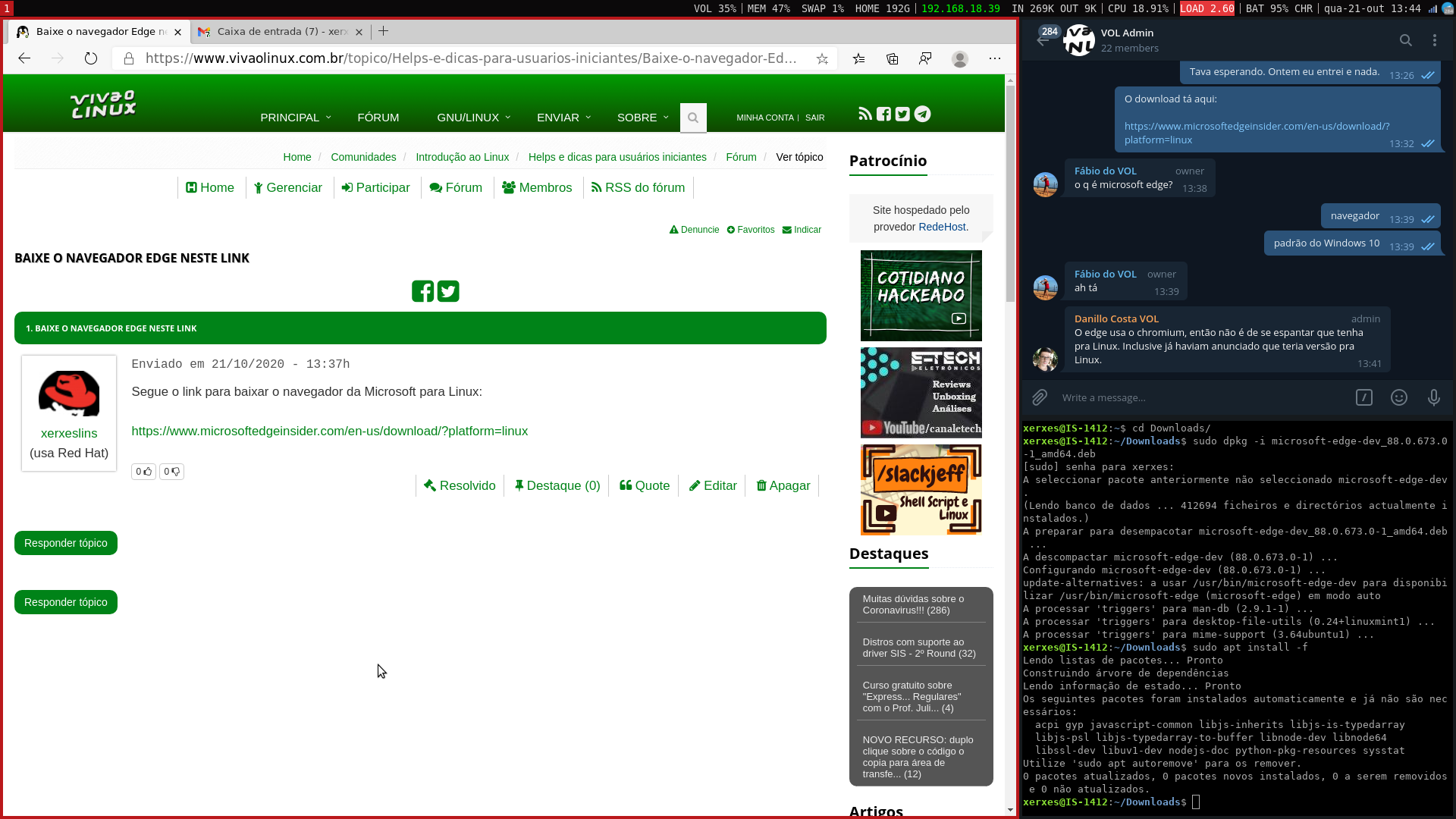This screenshot has height=819, width=1456.
Task: Quote the post
Action: [645, 486]
